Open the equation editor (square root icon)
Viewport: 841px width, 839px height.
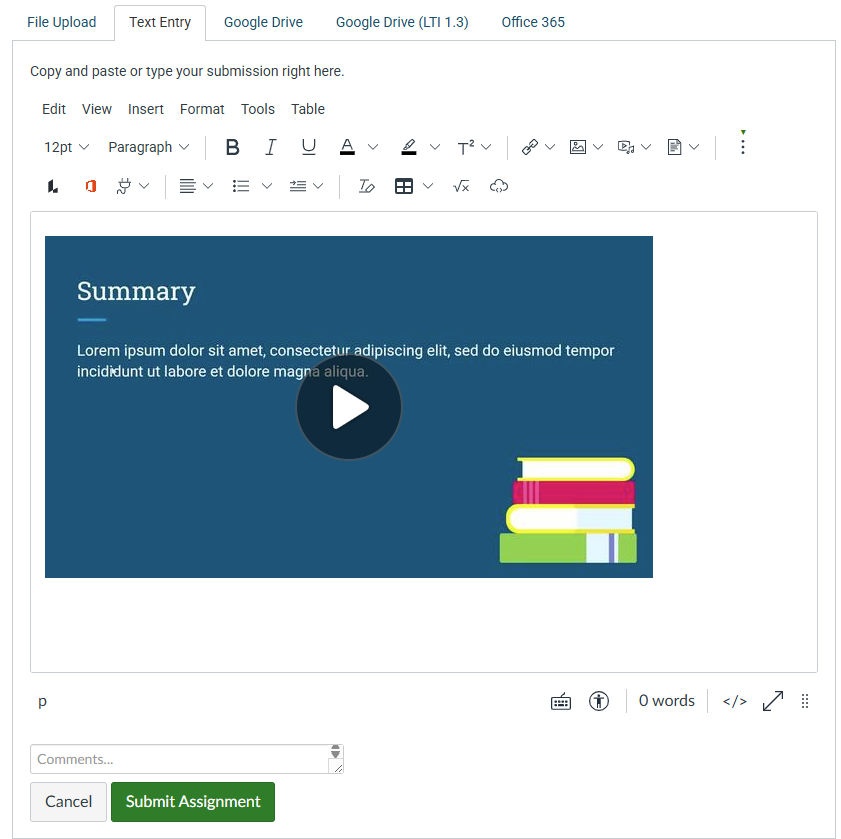point(461,186)
